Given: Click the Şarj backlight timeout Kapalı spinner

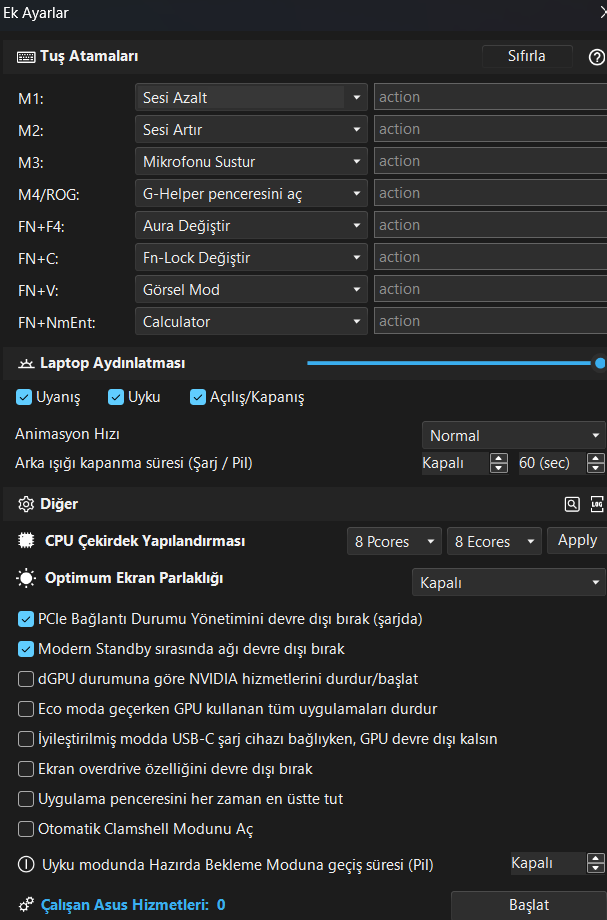Looking at the screenshot, I should (x=465, y=463).
